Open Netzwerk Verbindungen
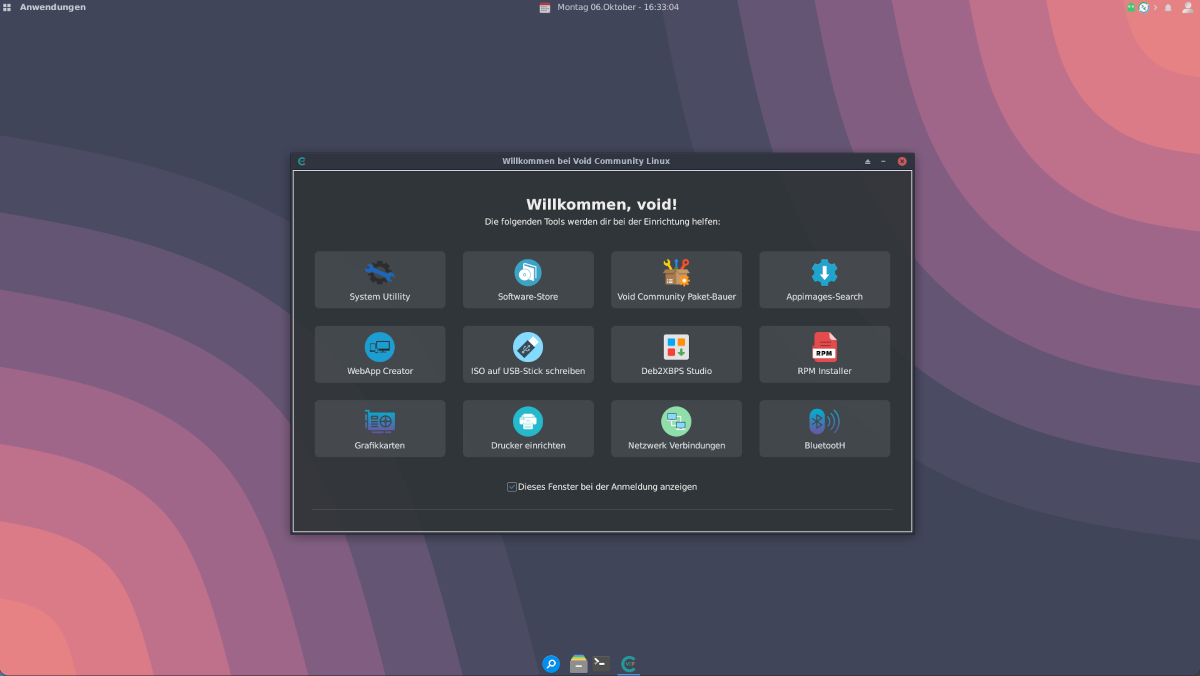This screenshot has height=676, width=1200. click(x=676, y=429)
